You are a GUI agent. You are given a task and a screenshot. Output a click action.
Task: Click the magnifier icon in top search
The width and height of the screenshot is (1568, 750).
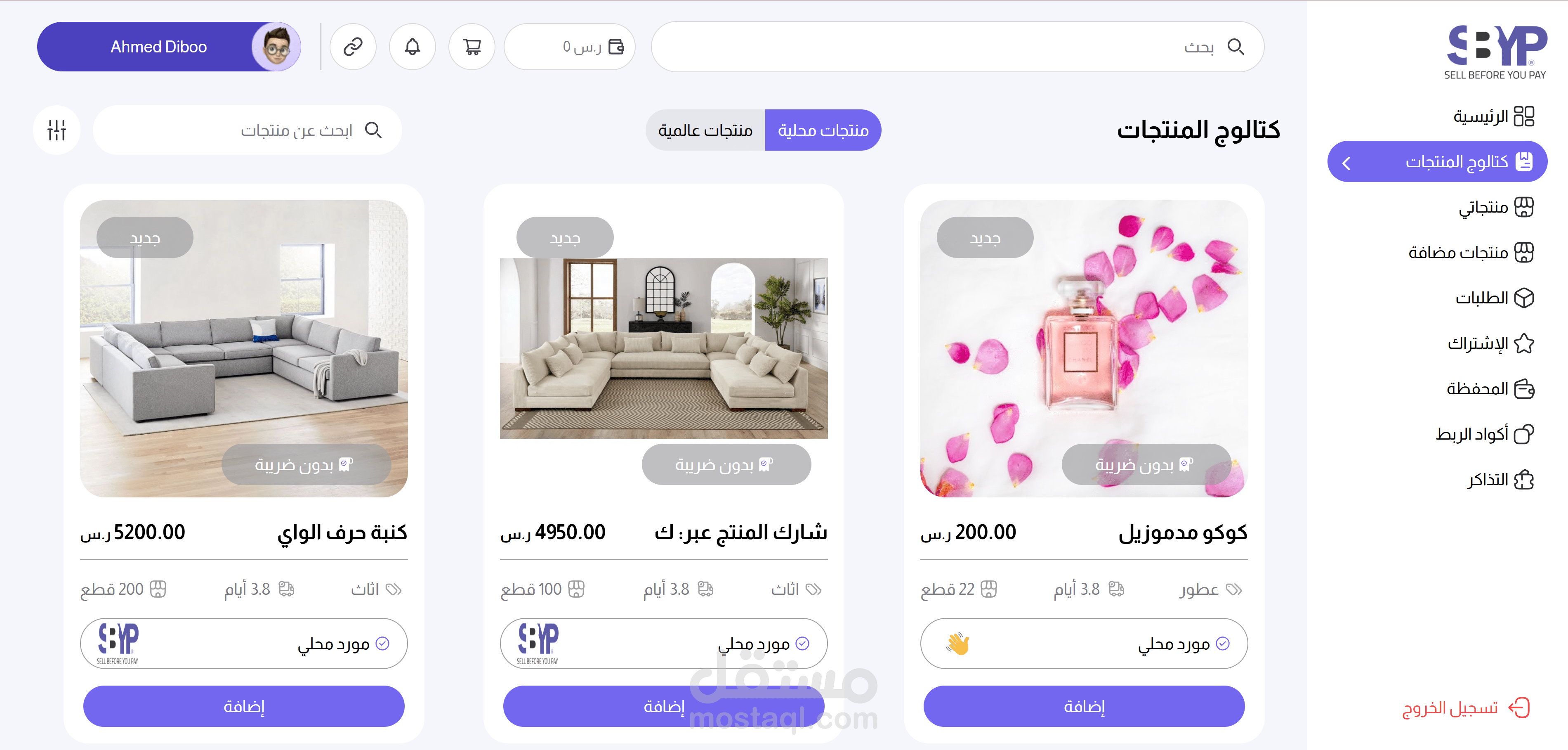pyautogui.click(x=1235, y=47)
